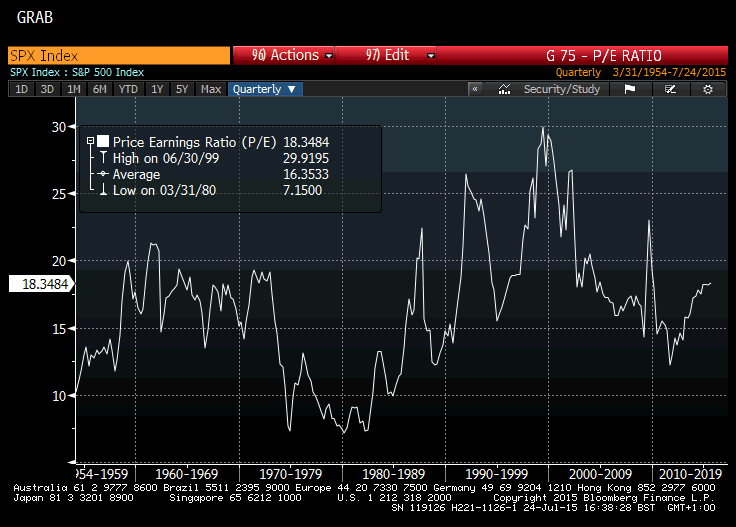
Task: Select the 3D range tab
Action: [47, 89]
